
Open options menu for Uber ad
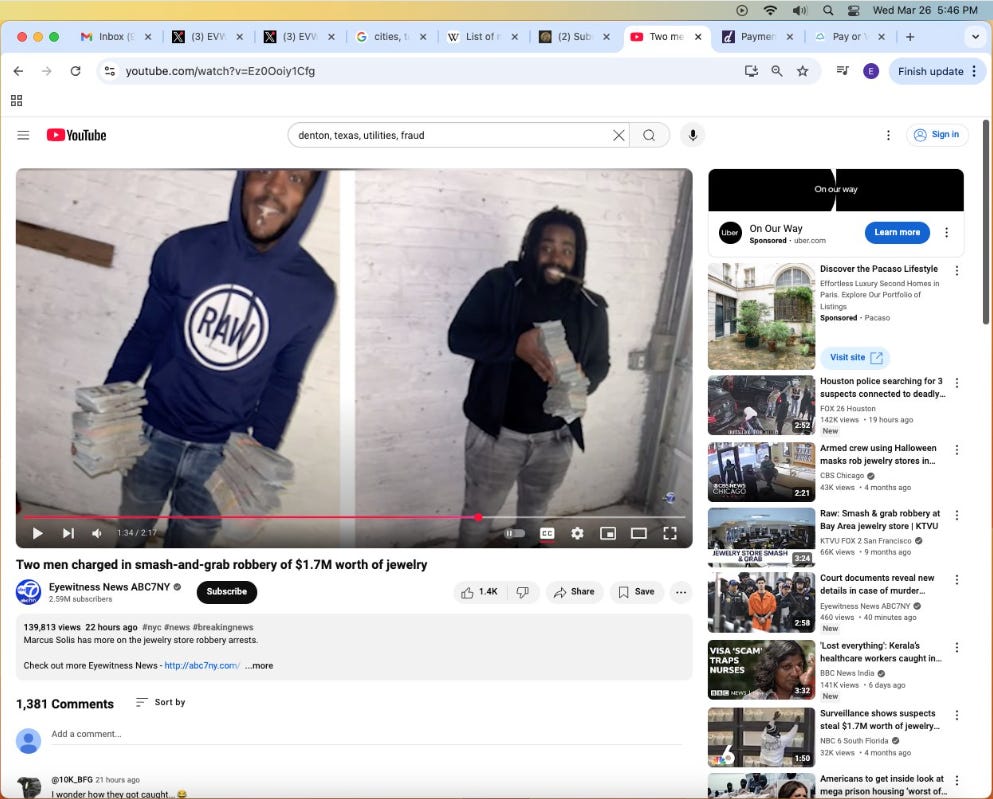click(x=947, y=232)
